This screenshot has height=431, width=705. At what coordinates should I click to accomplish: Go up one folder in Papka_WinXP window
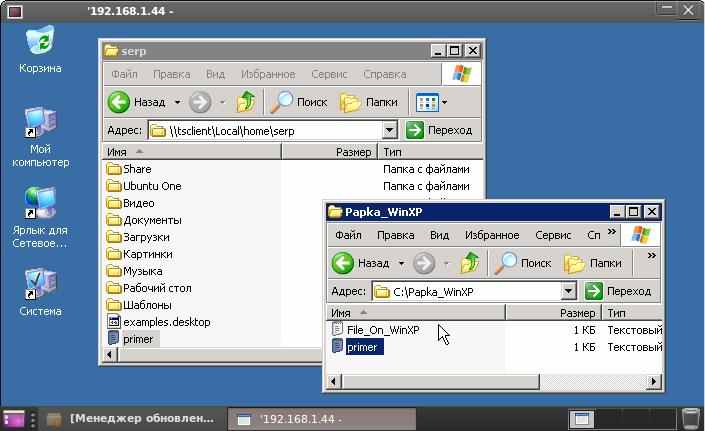pyautogui.click(x=470, y=262)
